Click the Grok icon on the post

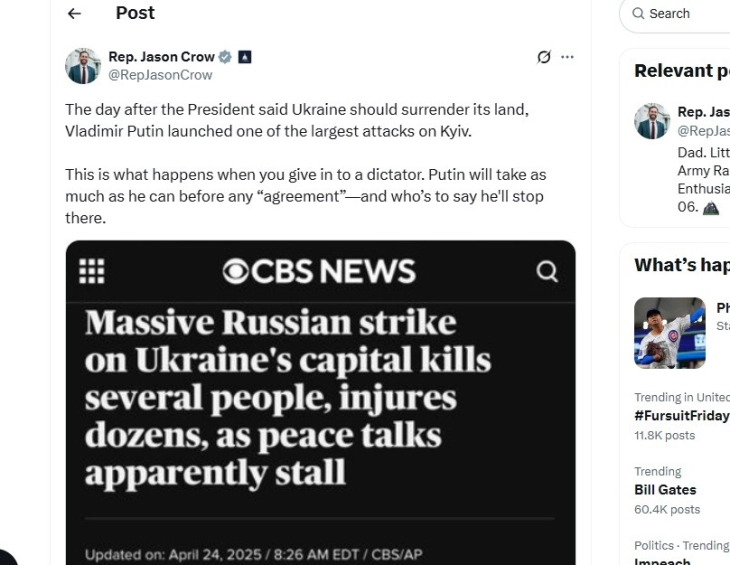544,57
